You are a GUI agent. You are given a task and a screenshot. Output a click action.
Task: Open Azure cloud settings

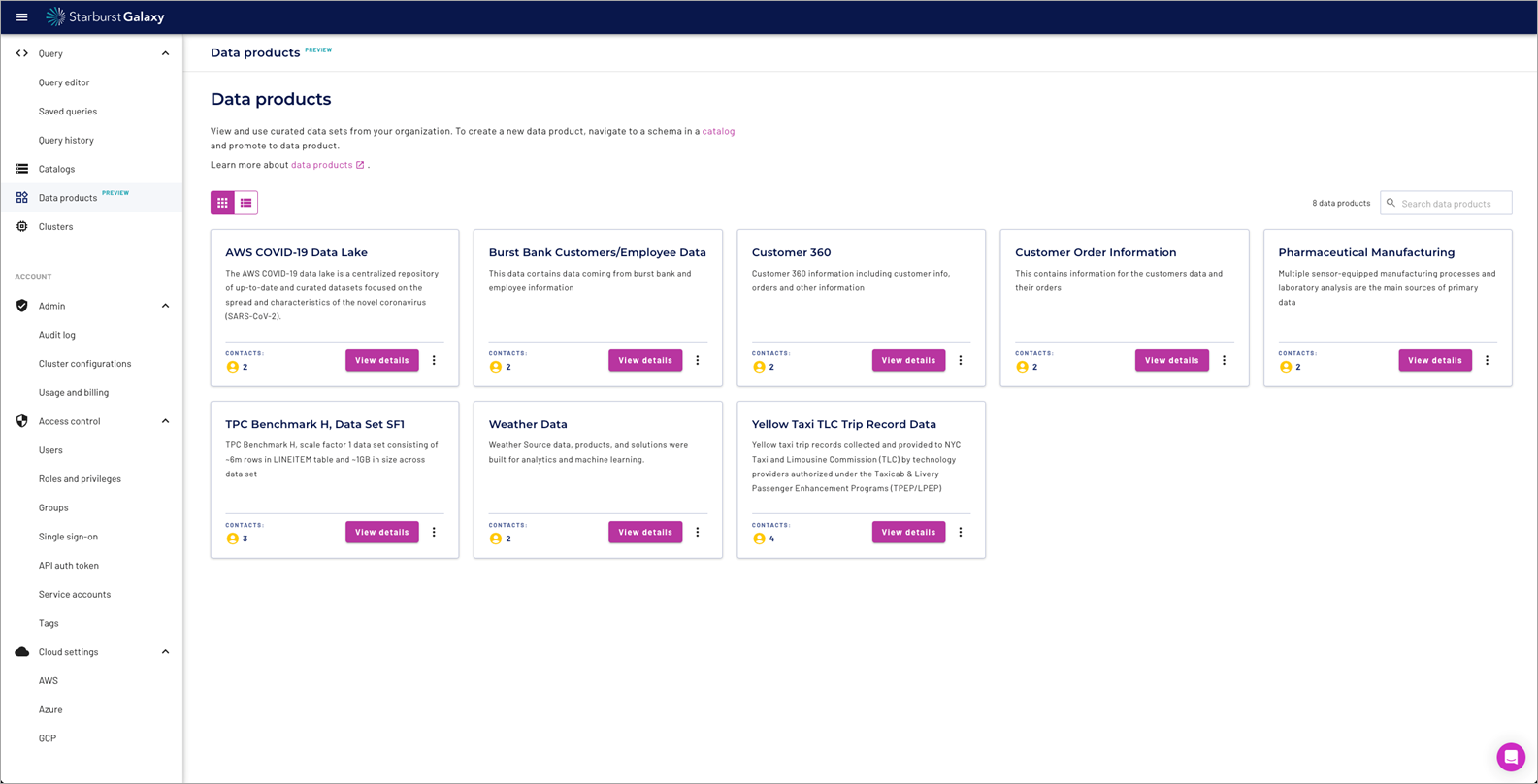tap(50, 709)
